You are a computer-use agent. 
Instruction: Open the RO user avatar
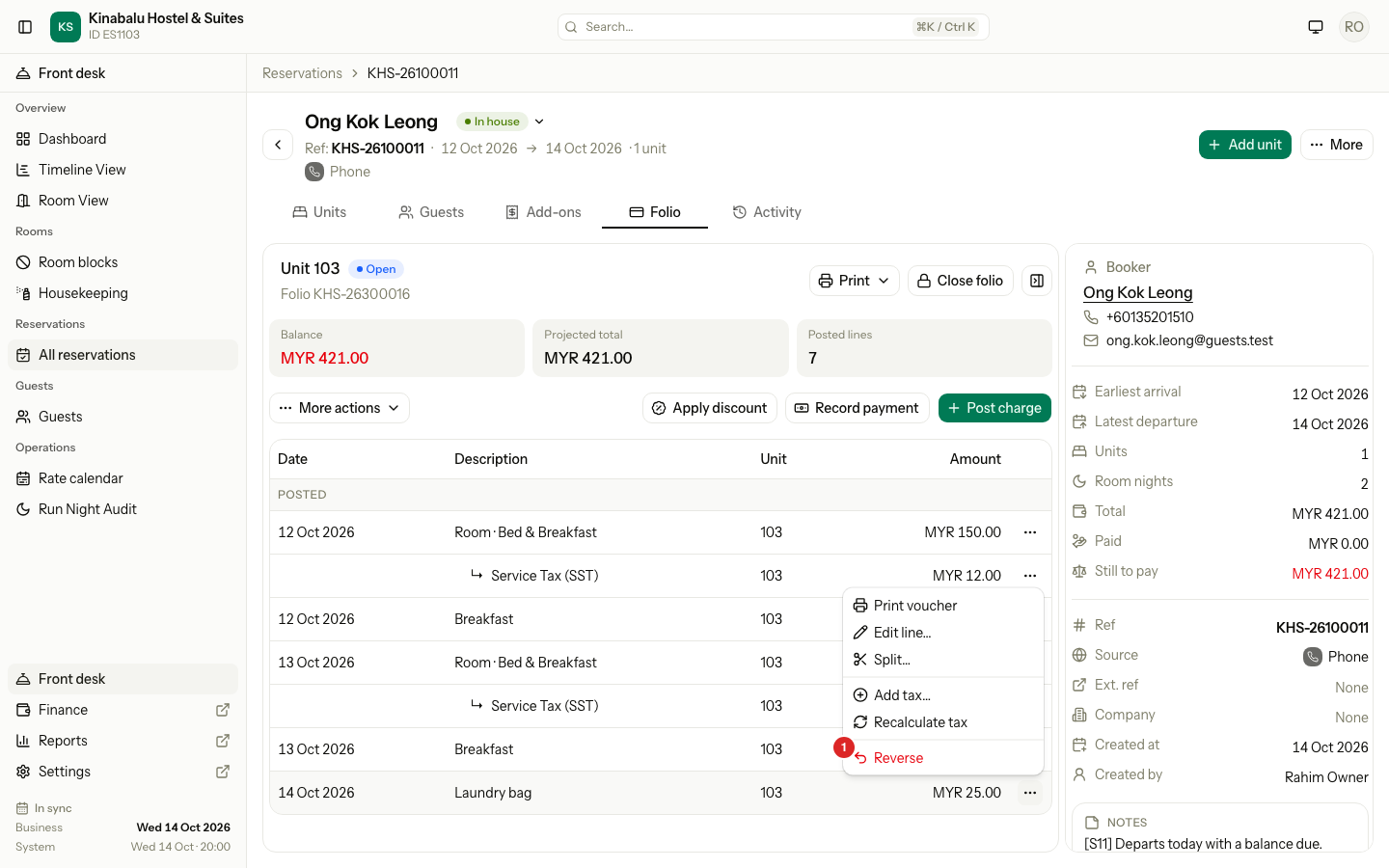coord(1354,27)
